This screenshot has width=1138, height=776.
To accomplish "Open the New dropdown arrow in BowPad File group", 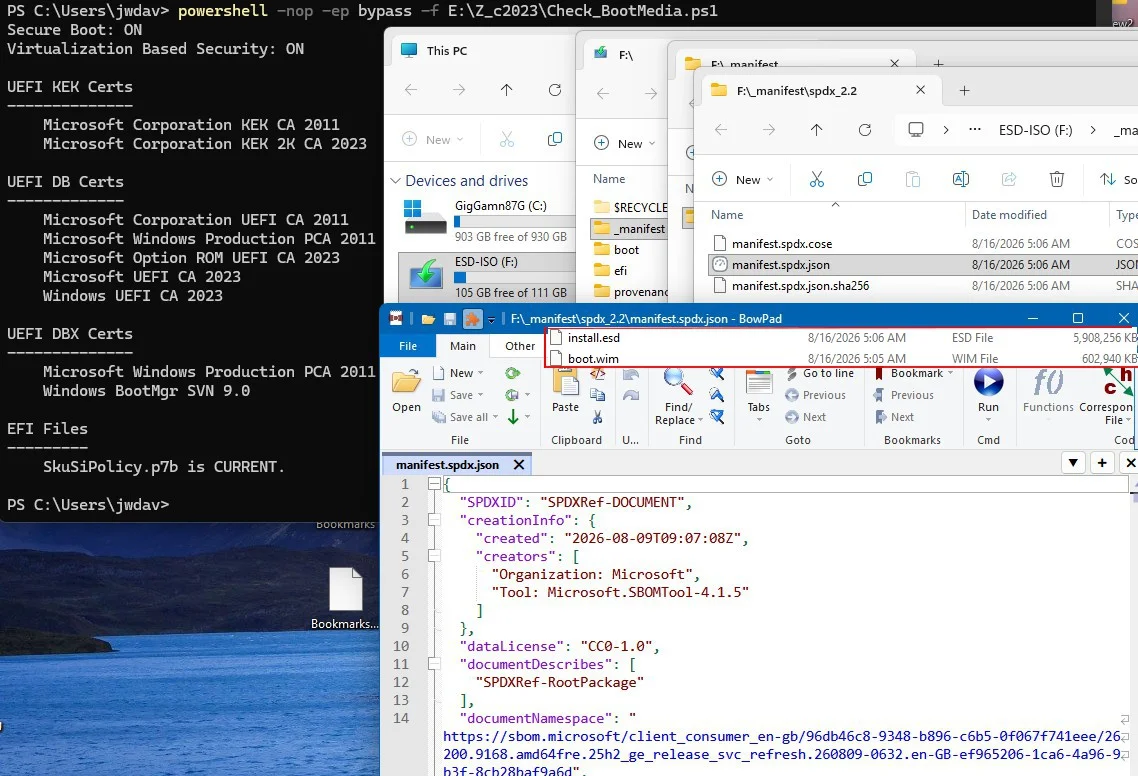I will (x=480, y=373).
